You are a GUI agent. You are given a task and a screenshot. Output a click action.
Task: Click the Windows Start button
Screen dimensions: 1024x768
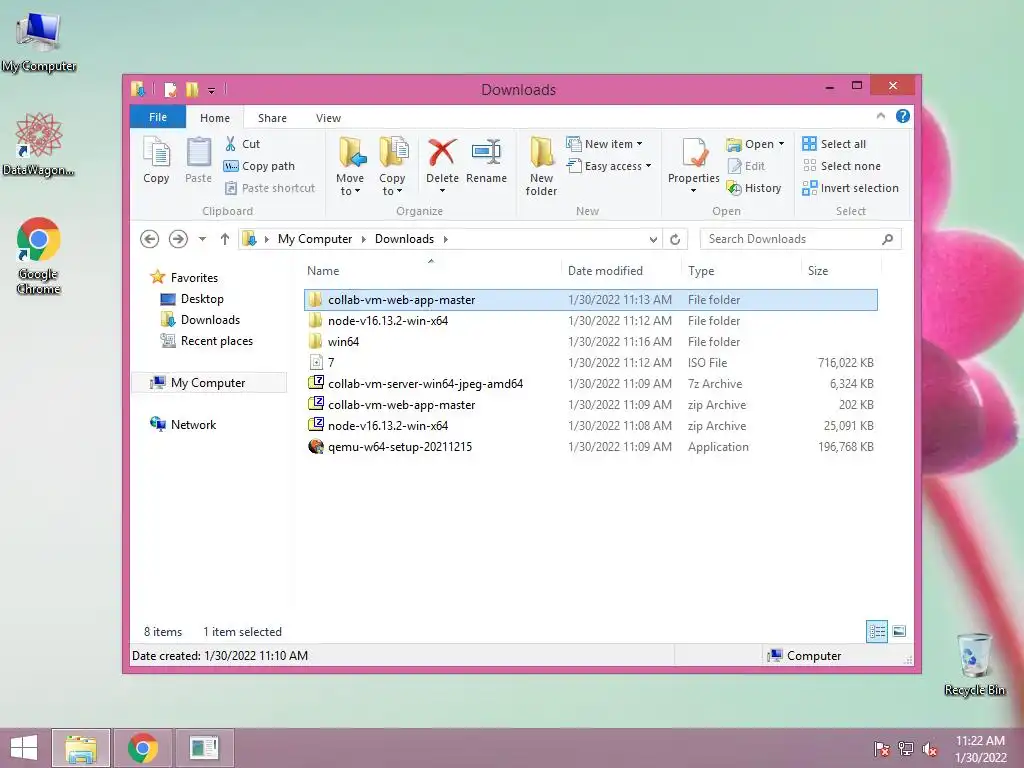point(24,748)
